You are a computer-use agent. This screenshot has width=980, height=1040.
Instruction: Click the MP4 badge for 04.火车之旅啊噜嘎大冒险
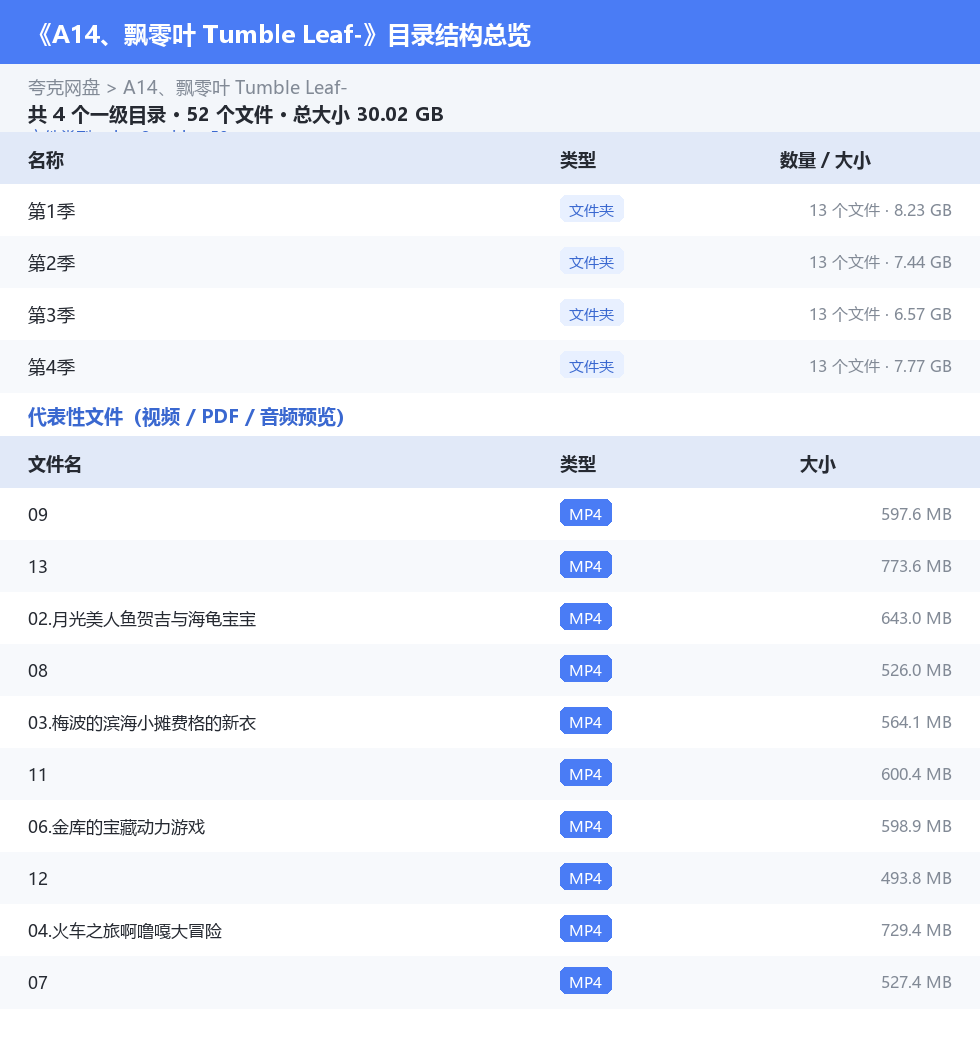click(585, 930)
